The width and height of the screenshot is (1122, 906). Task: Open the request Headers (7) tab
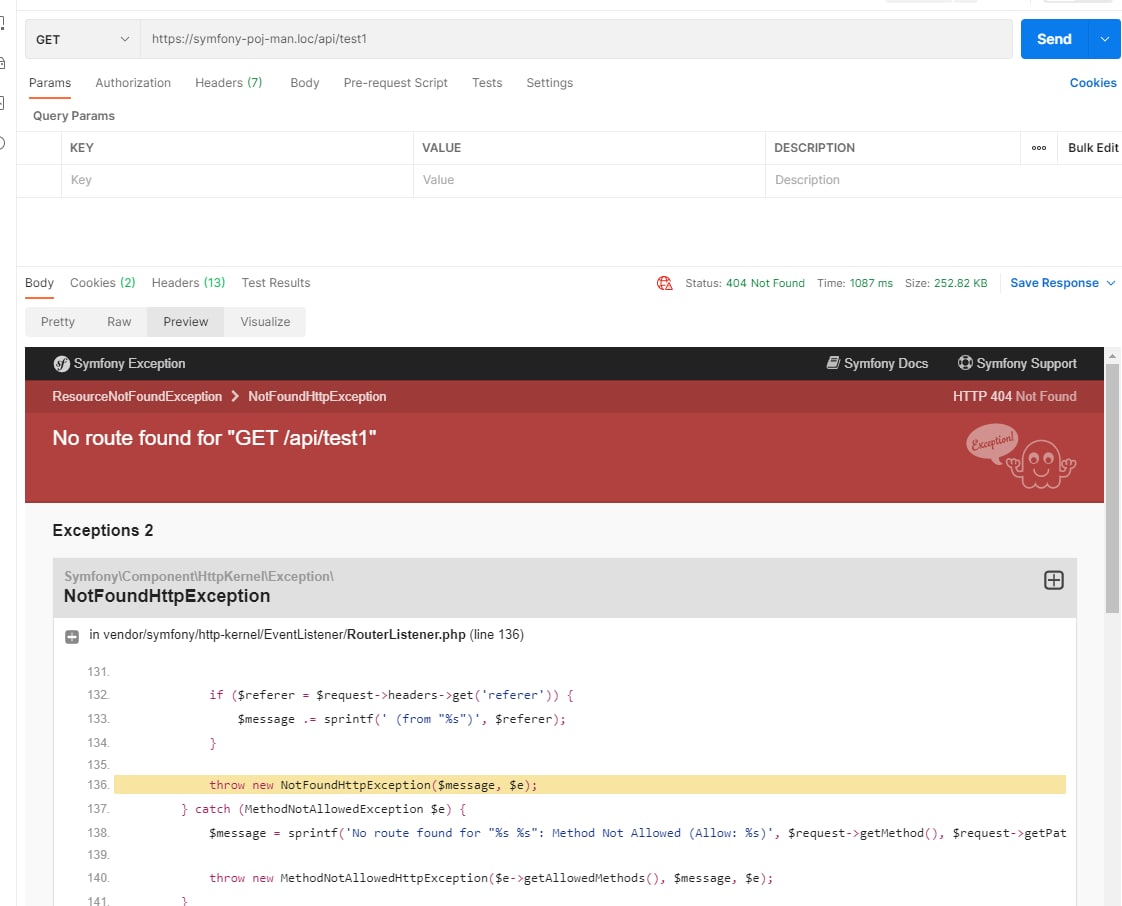click(x=229, y=83)
